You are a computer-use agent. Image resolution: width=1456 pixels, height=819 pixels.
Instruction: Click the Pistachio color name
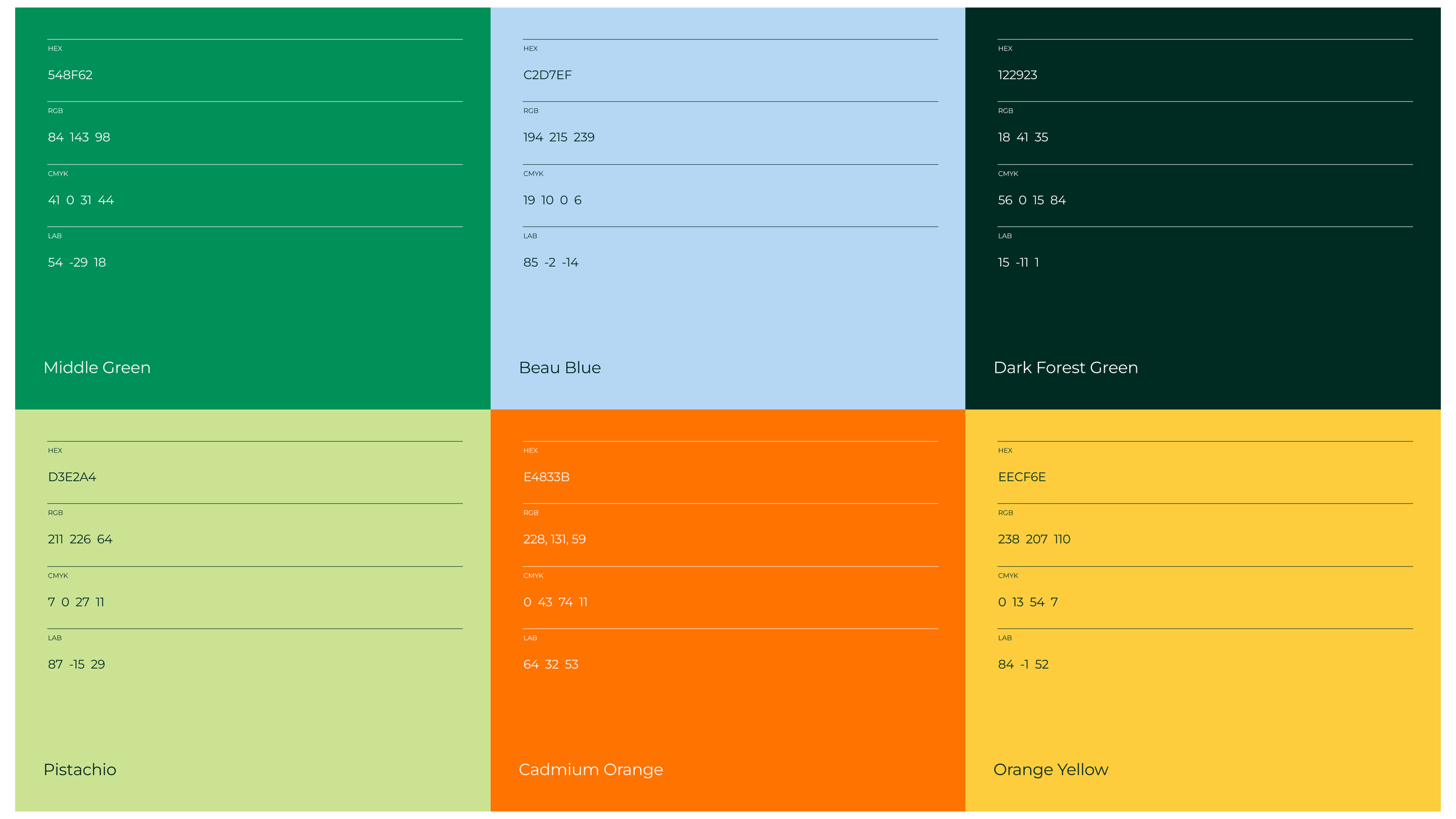[x=80, y=769]
